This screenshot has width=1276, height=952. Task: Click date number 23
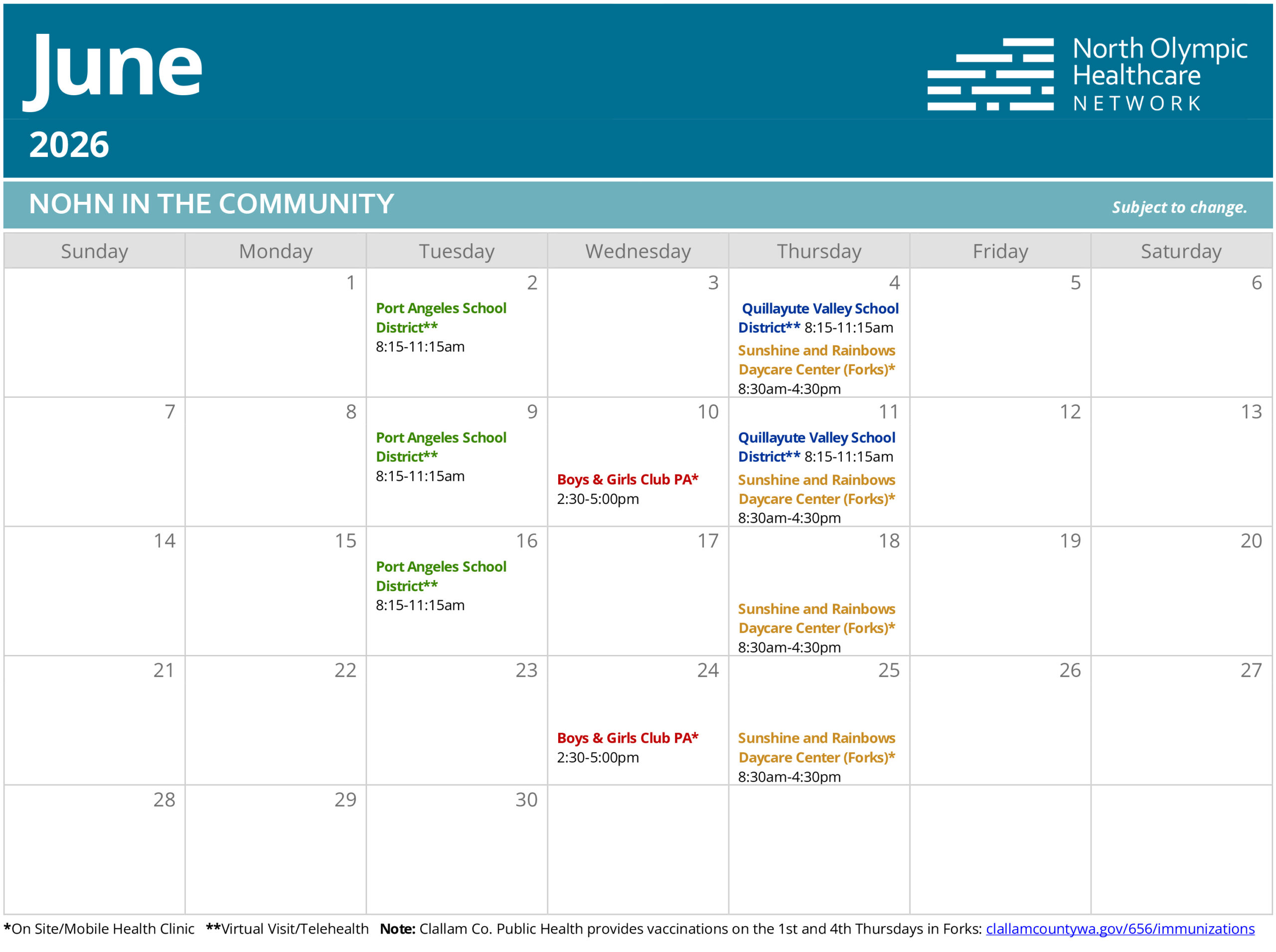[x=526, y=669]
